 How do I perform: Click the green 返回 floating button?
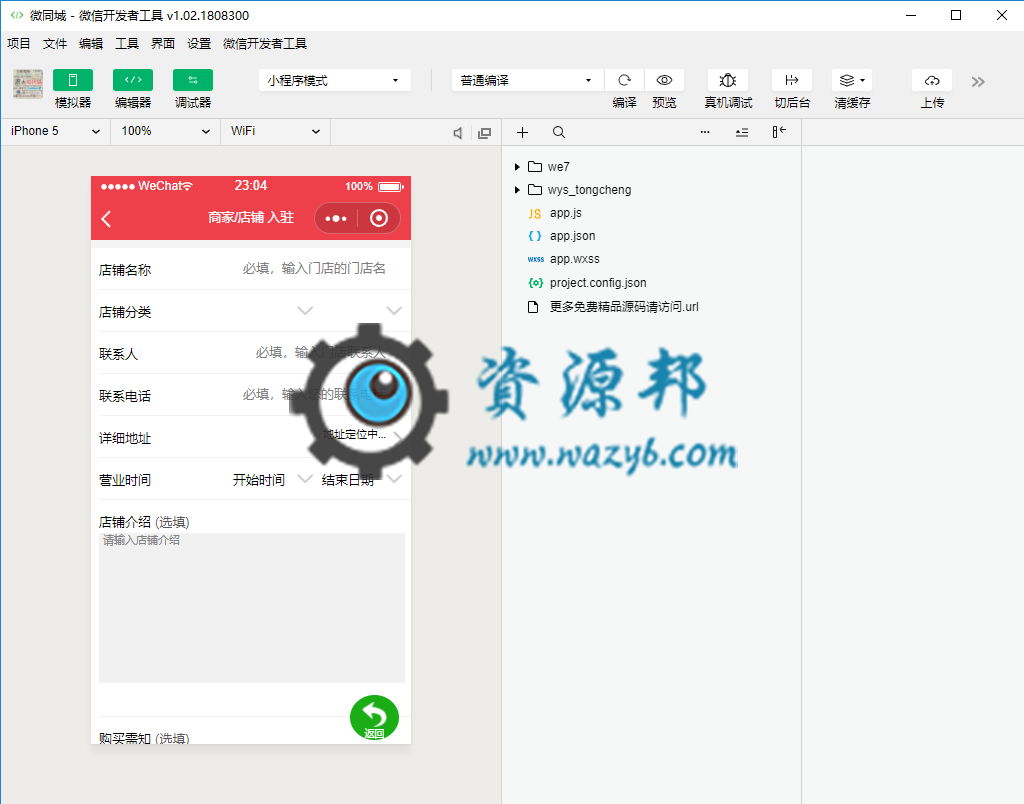pos(374,718)
